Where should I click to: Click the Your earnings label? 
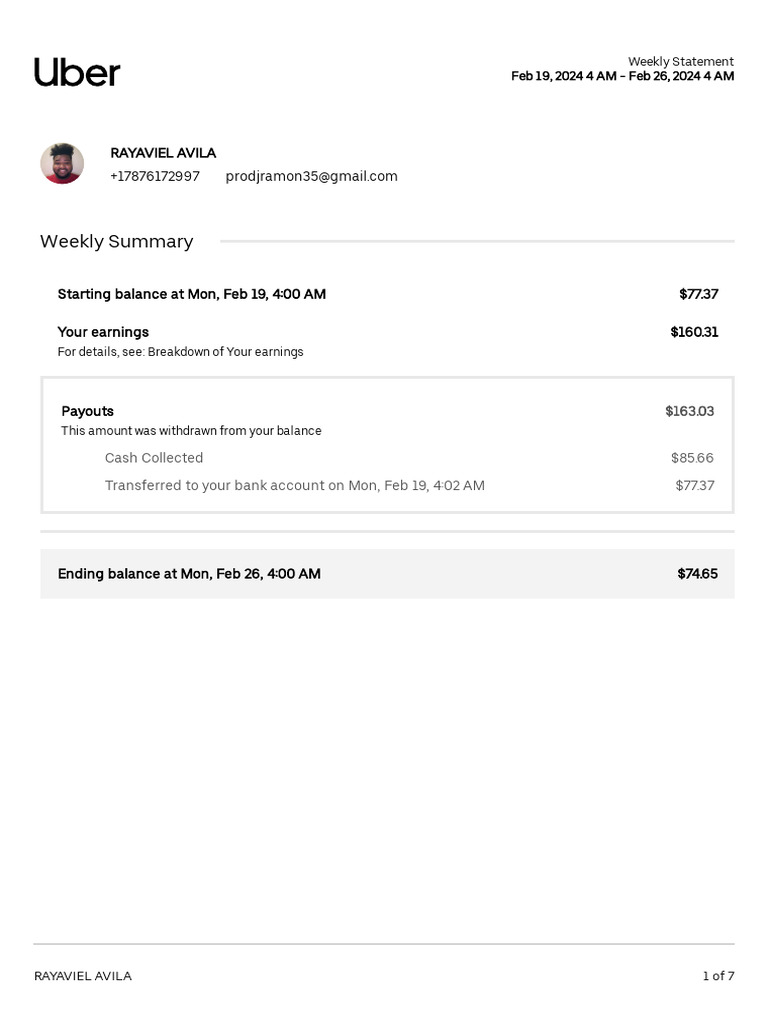pos(103,332)
